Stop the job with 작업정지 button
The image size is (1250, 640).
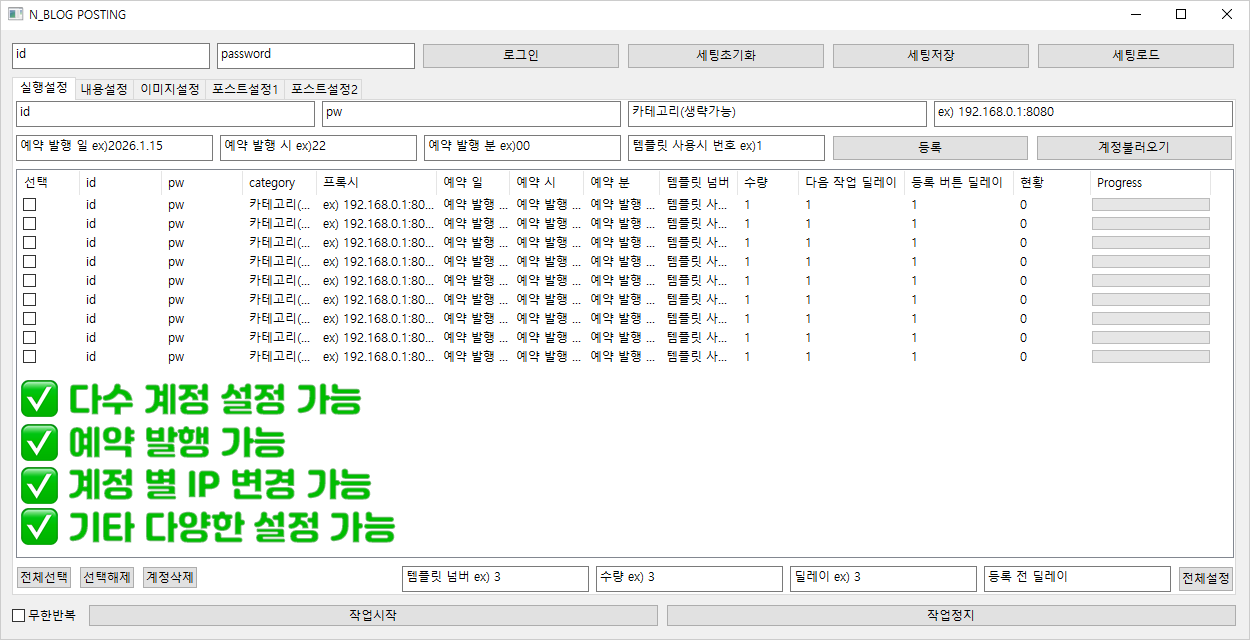950,615
